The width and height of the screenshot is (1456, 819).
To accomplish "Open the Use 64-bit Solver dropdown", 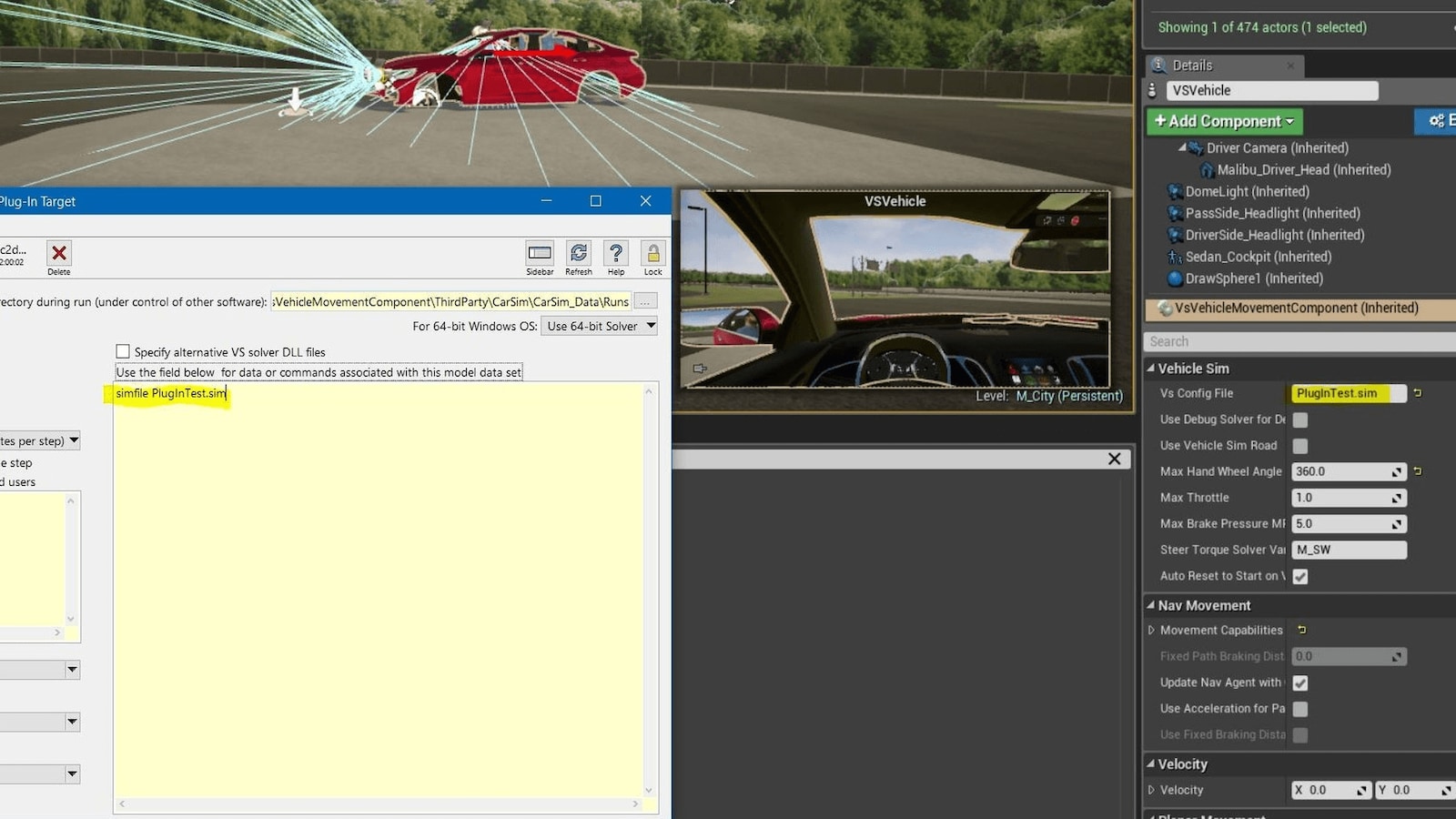I will coord(599,326).
